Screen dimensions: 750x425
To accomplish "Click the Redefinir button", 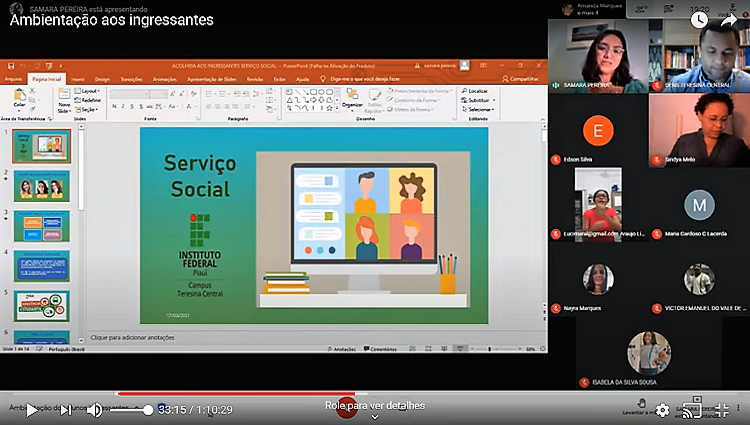I will point(88,100).
